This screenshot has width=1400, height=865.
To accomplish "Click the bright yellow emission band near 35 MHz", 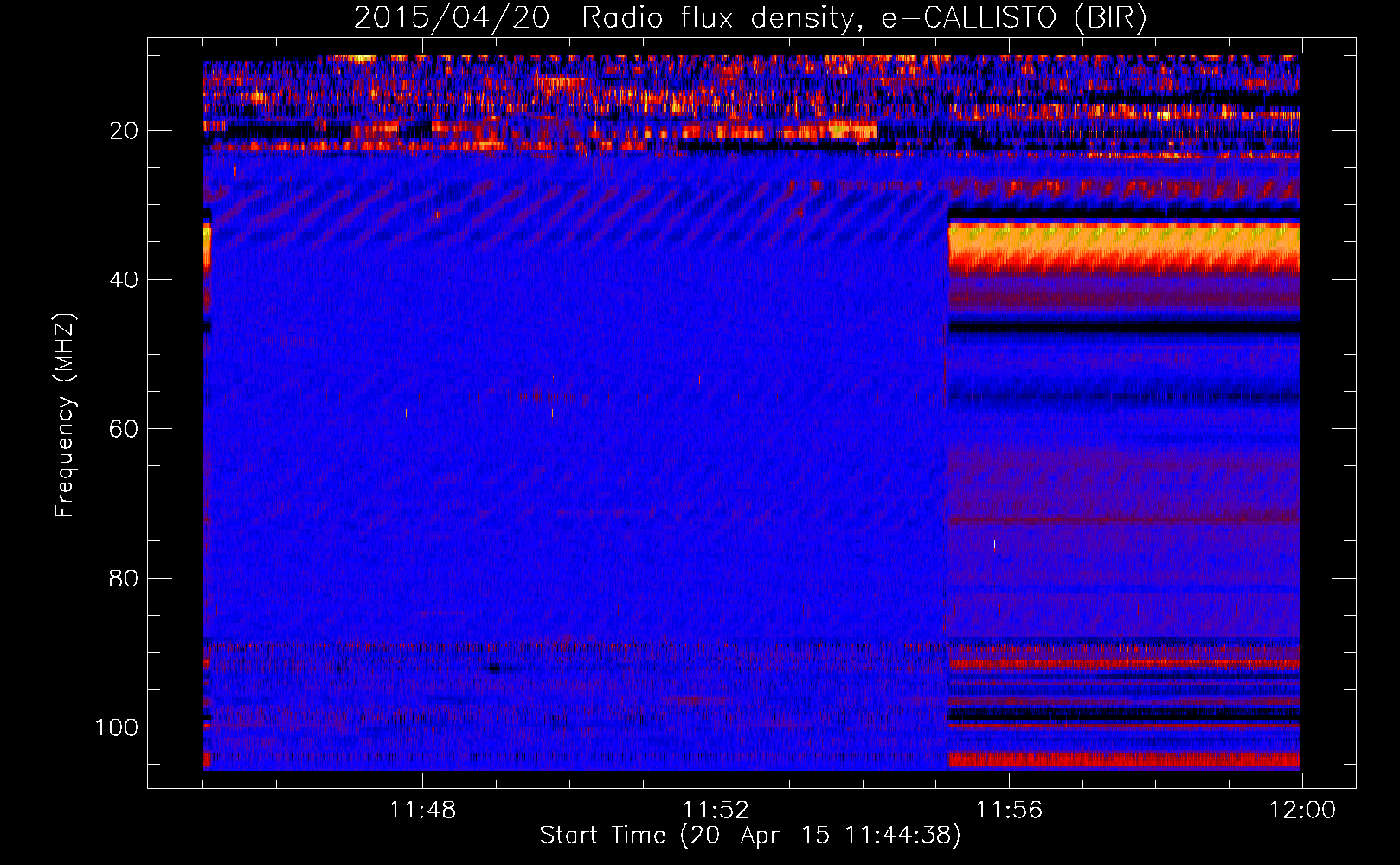I will pyautogui.click(x=1123, y=247).
